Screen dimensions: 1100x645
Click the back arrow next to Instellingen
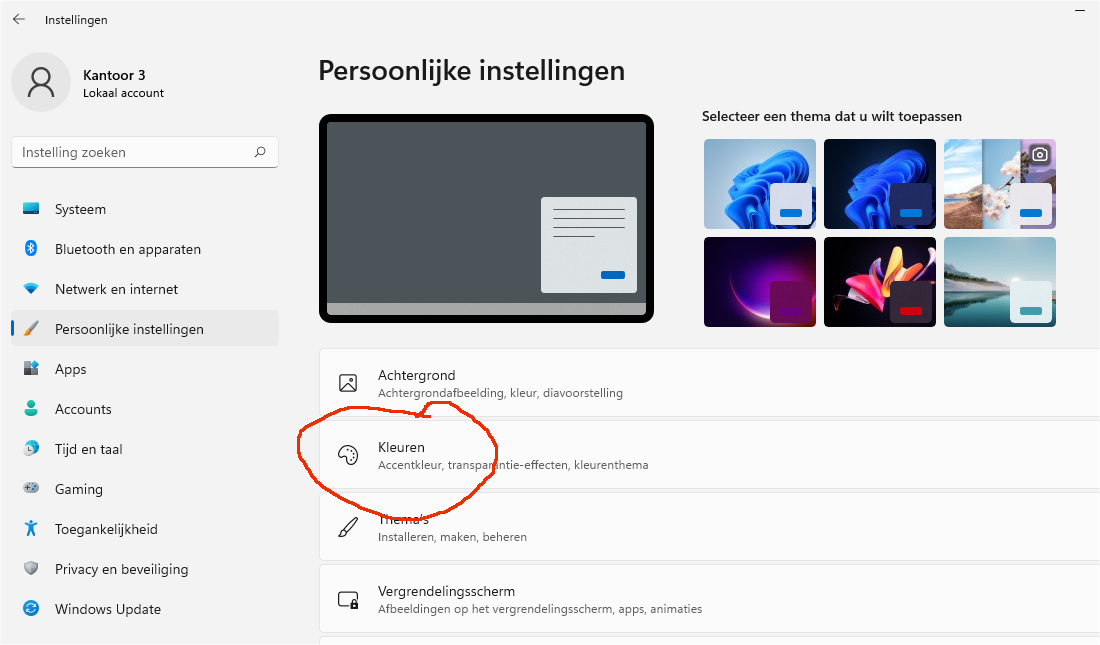19,20
